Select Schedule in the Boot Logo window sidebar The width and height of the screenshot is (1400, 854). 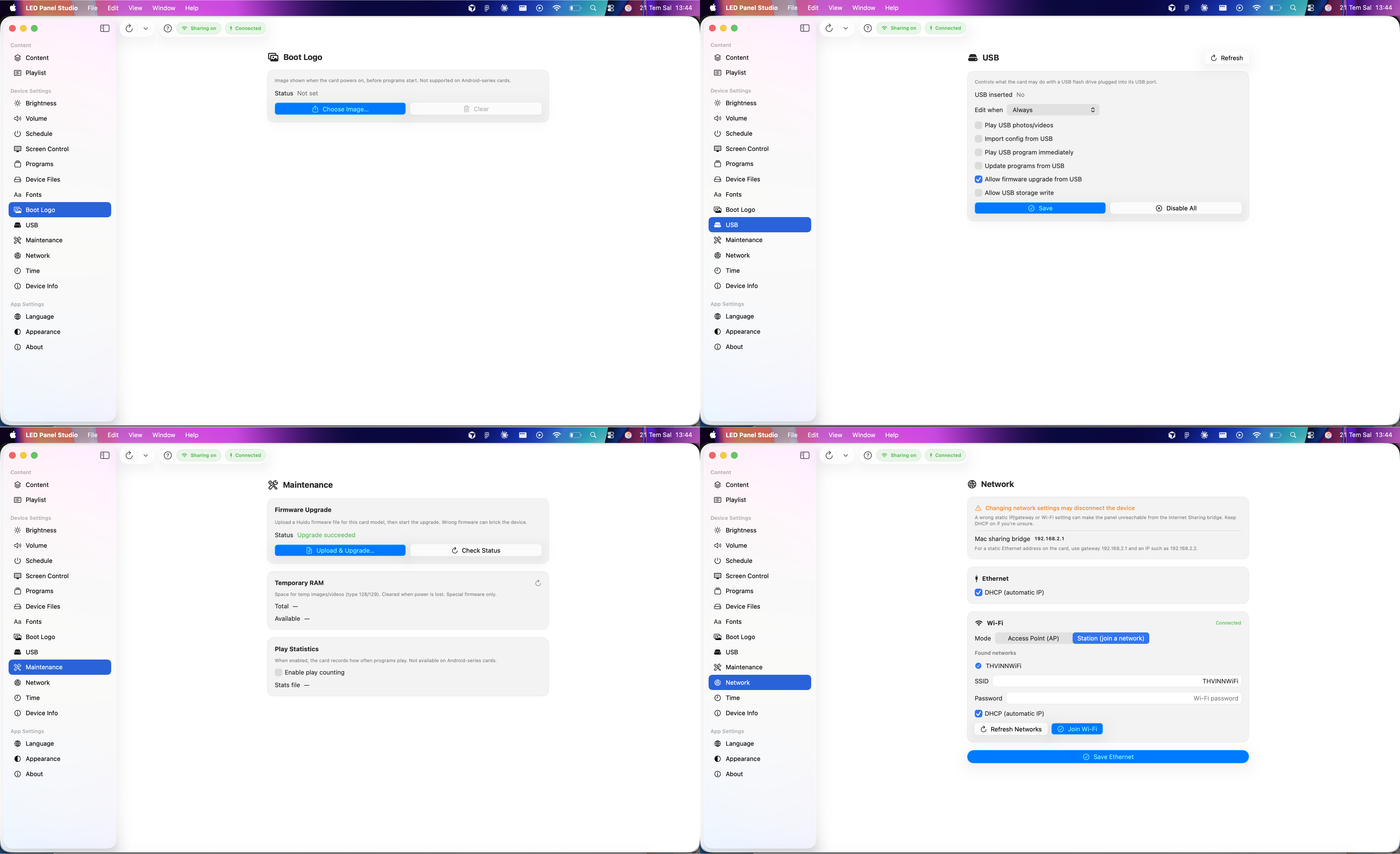60,134
